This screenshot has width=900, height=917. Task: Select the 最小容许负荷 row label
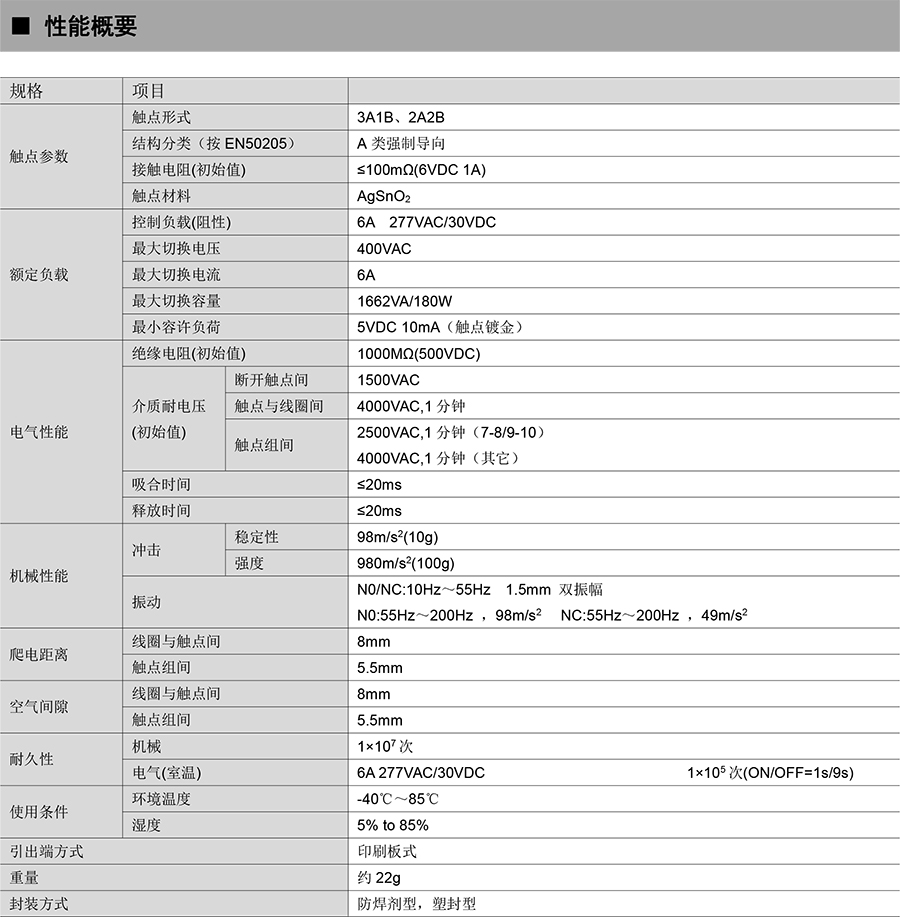[x=176, y=327]
